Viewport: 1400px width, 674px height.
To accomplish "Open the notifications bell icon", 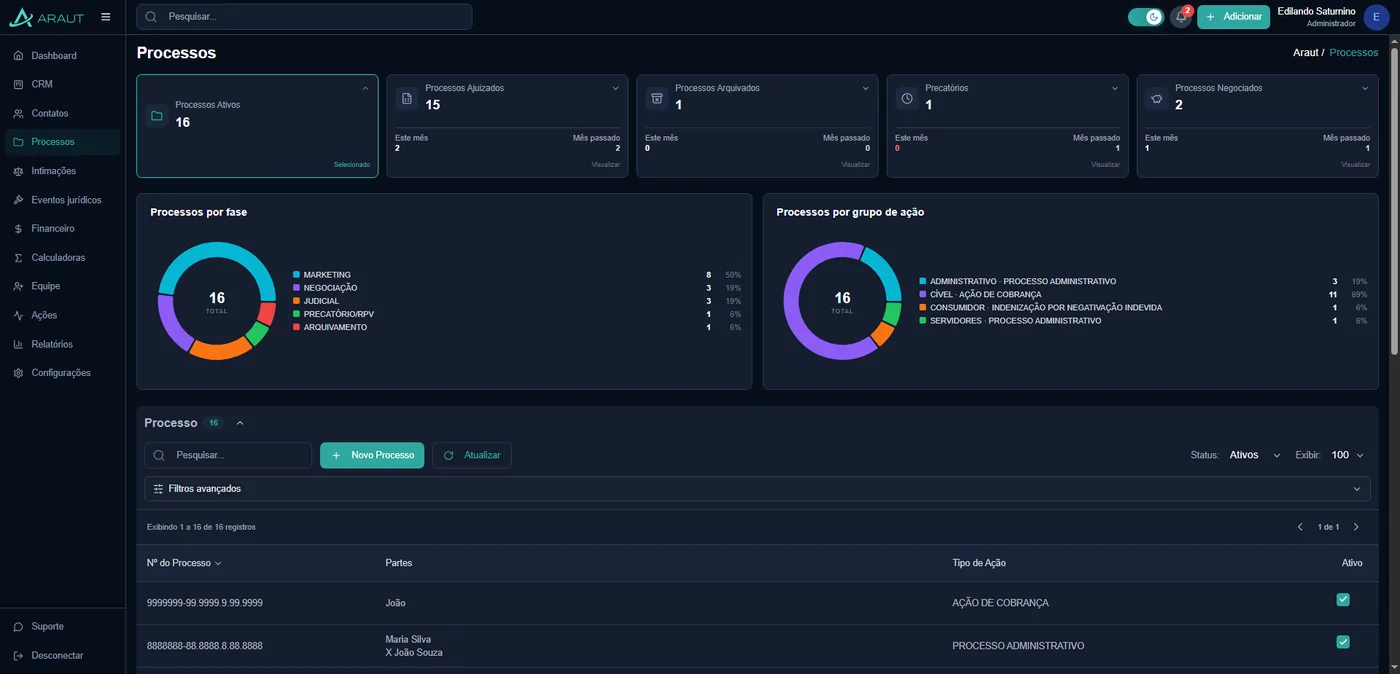I will pyautogui.click(x=1181, y=17).
